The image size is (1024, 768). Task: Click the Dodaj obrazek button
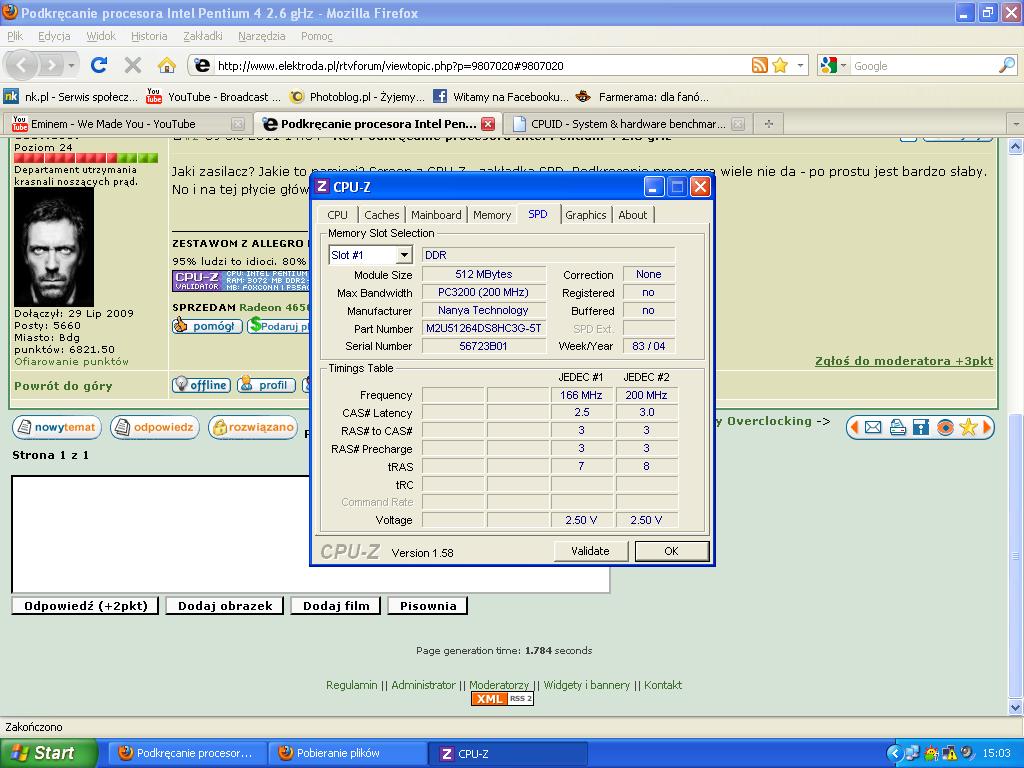(x=225, y=605)
